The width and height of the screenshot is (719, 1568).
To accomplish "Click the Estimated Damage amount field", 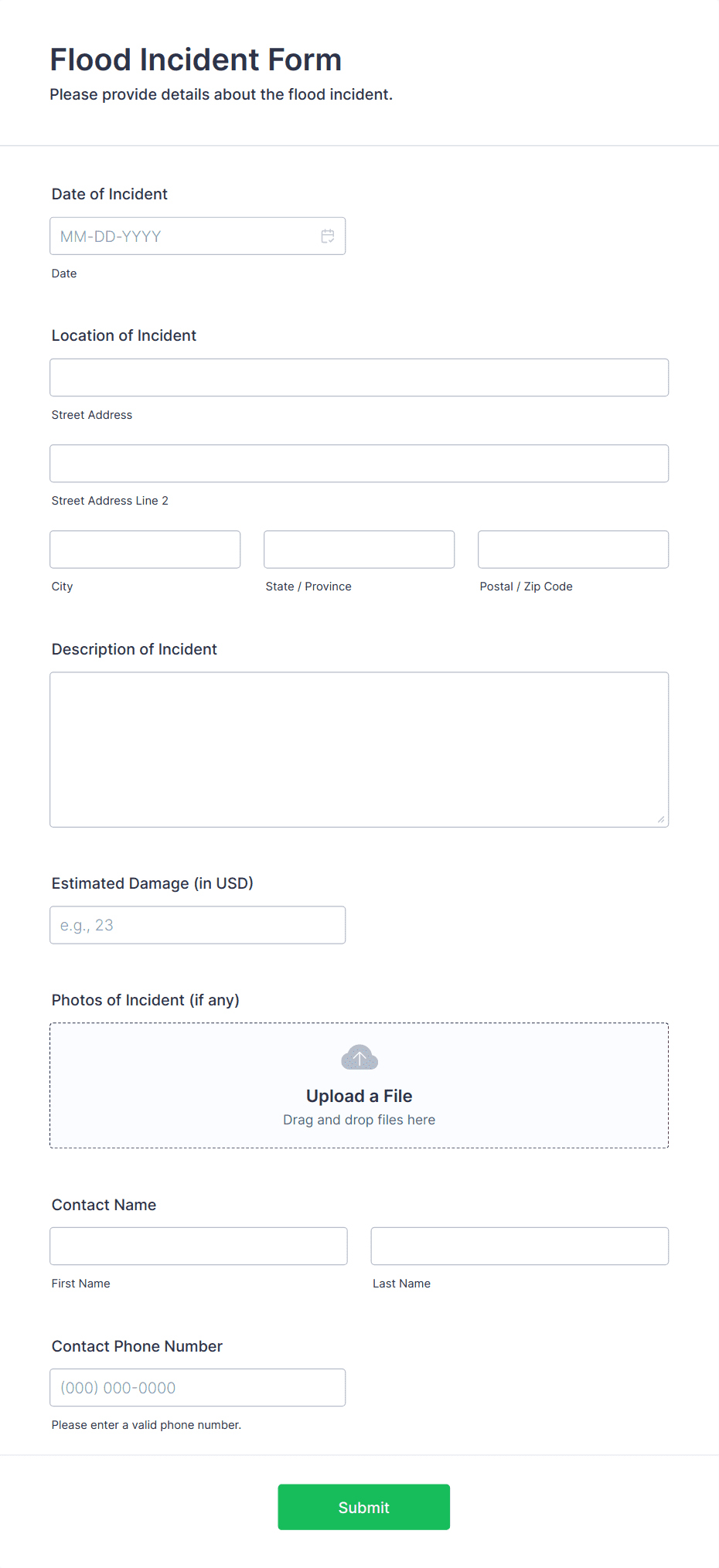I will 198,925.
